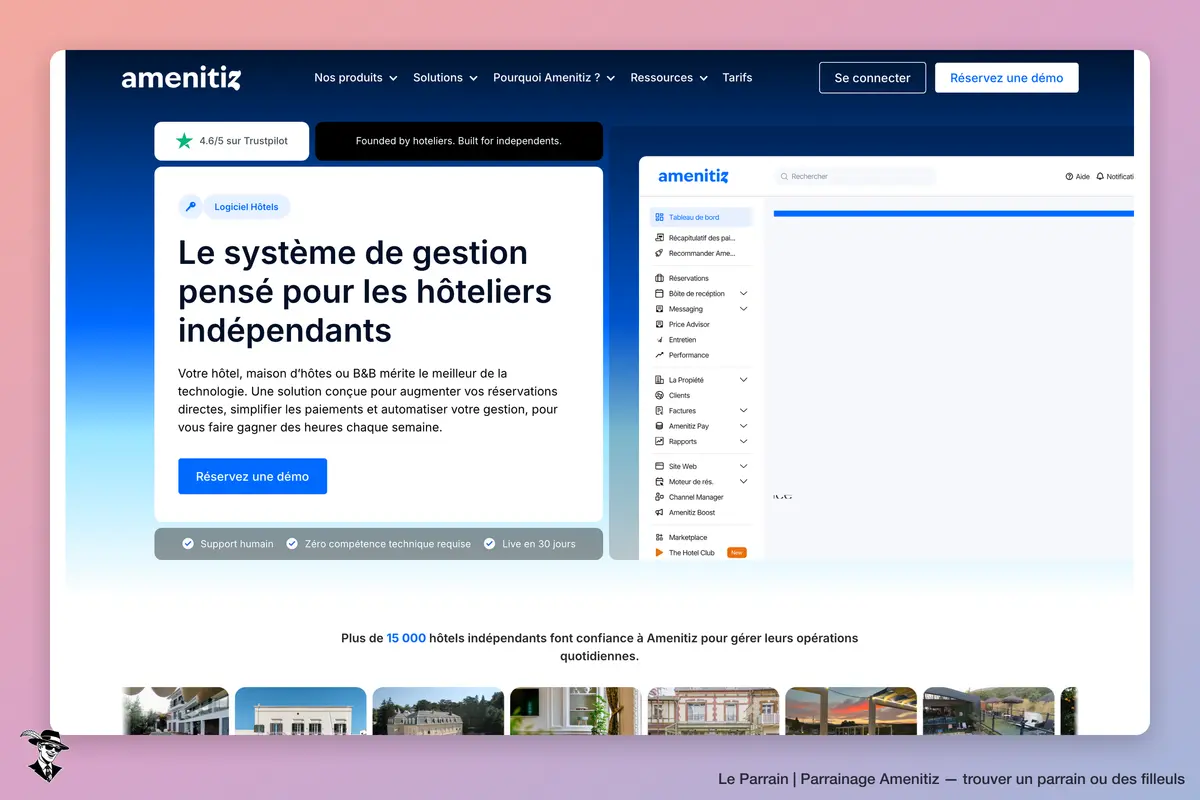1200x800 pixels.
Task: Expand the Rapports chevron
Action: click(743, 441)
